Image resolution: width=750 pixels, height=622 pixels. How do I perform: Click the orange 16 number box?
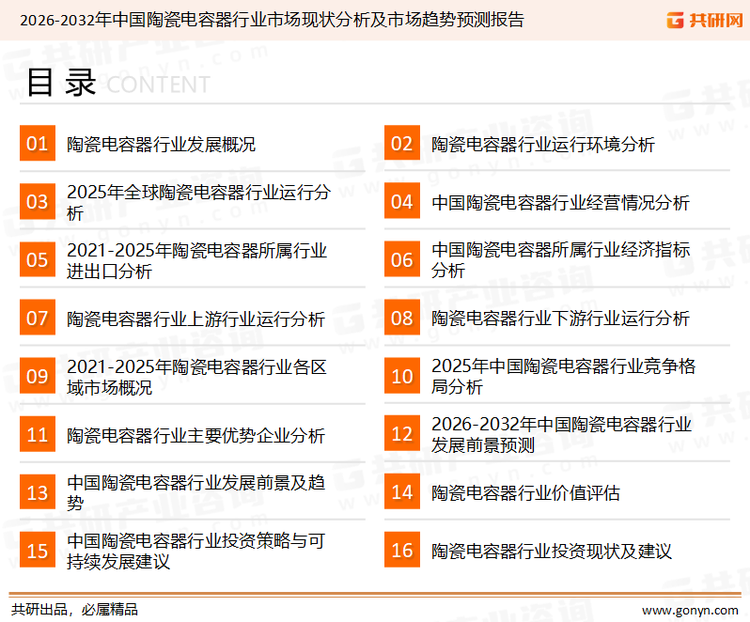click(402, 550)
